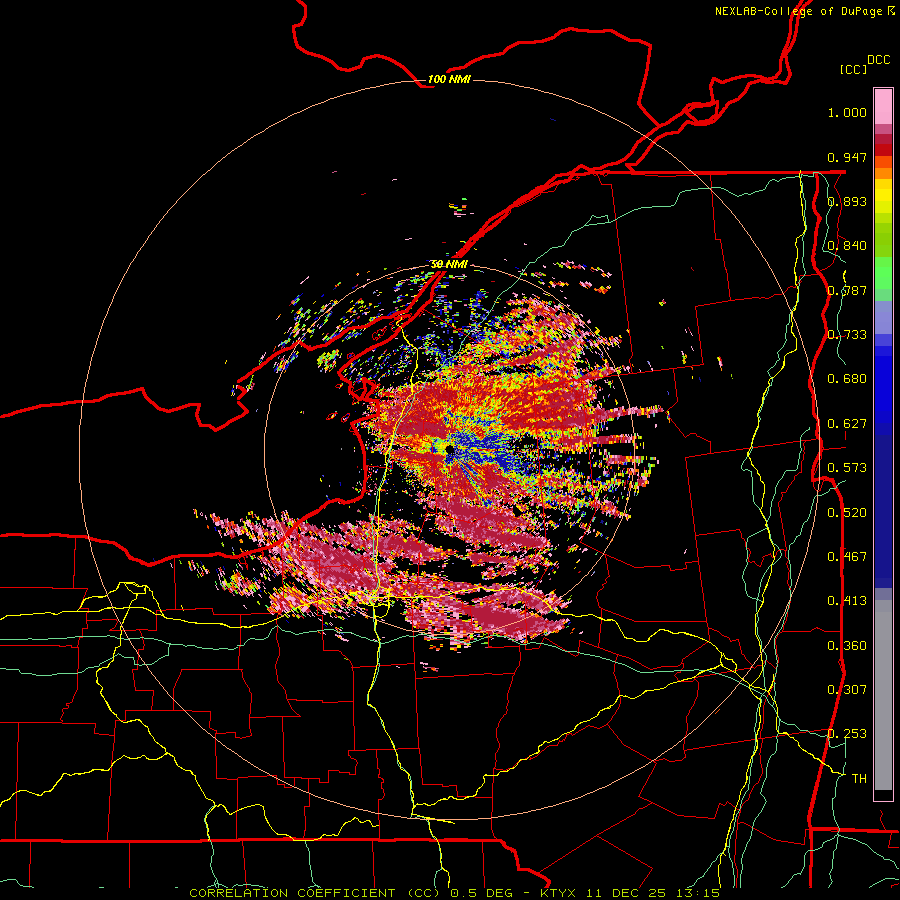Viewport: 900px width, 900px height.
Task: Click the 1.000 value on CC scale
Action: (847, 112)
